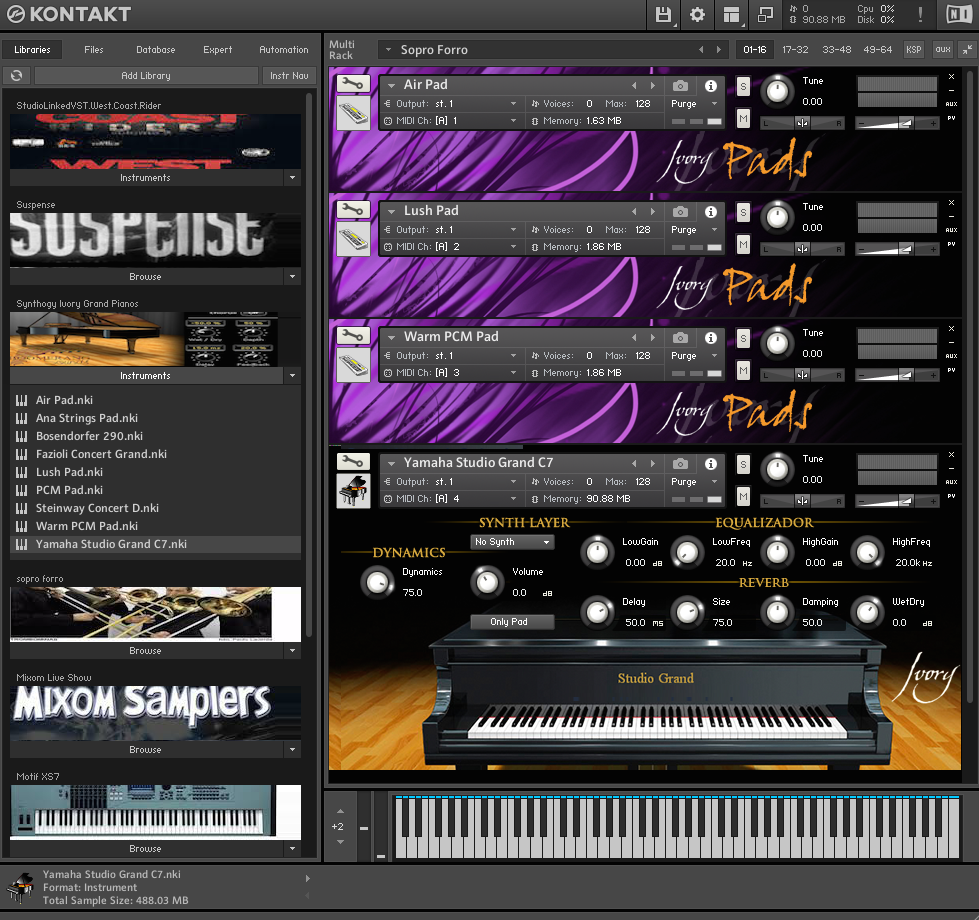Mute the Air Pad instrument

click(743, 118)
